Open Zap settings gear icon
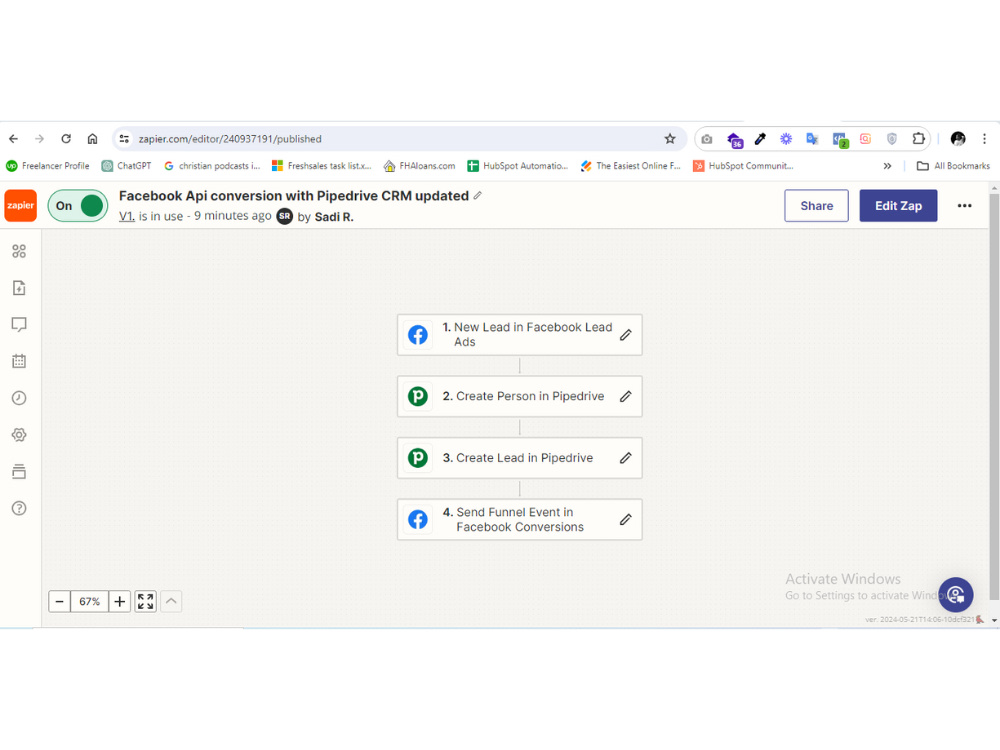1000x750 pixels. click(19, 435)
